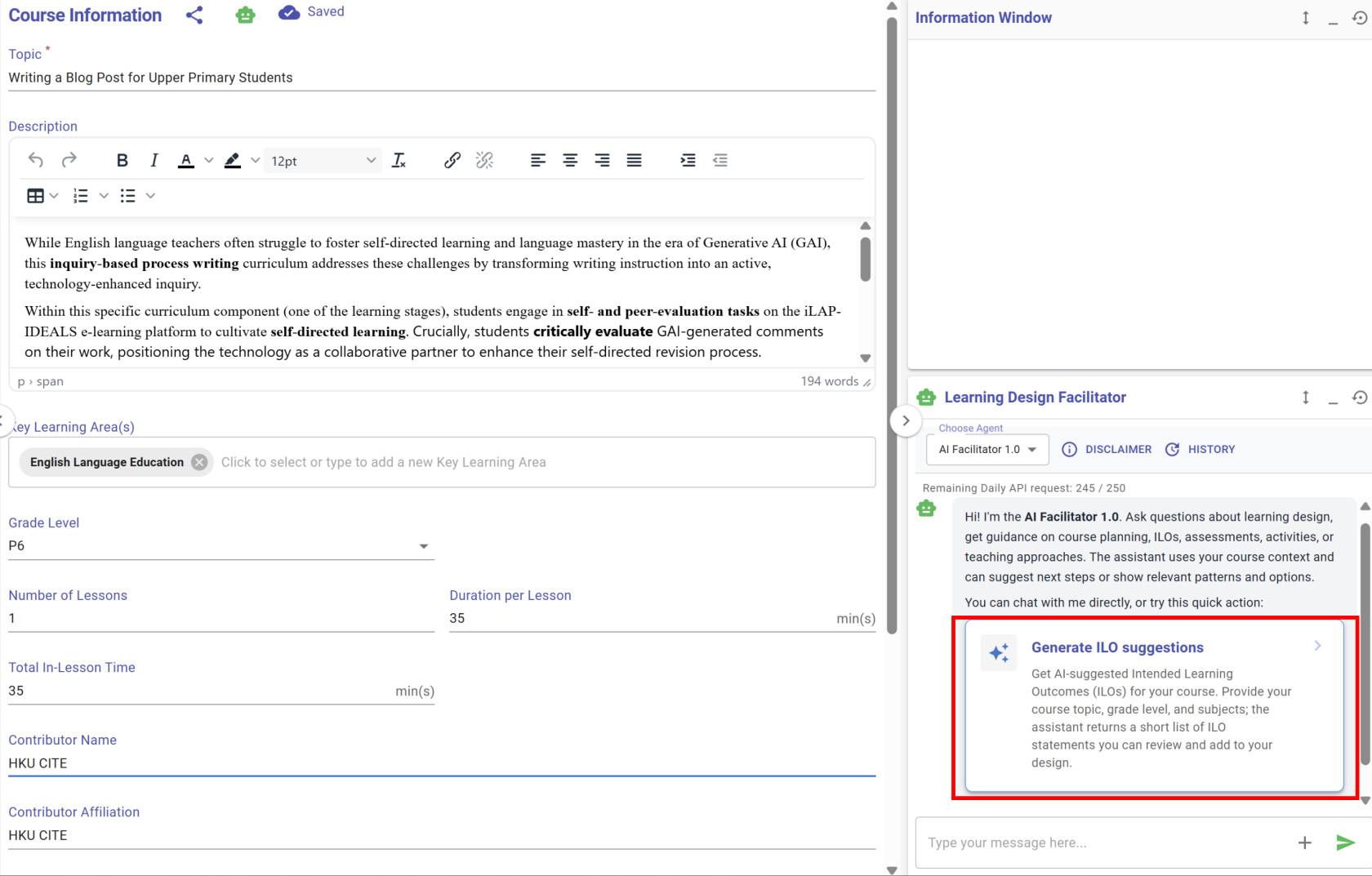Click the chat panel scrollbar
1372x876 pixels.
(x=1365, y=644)
